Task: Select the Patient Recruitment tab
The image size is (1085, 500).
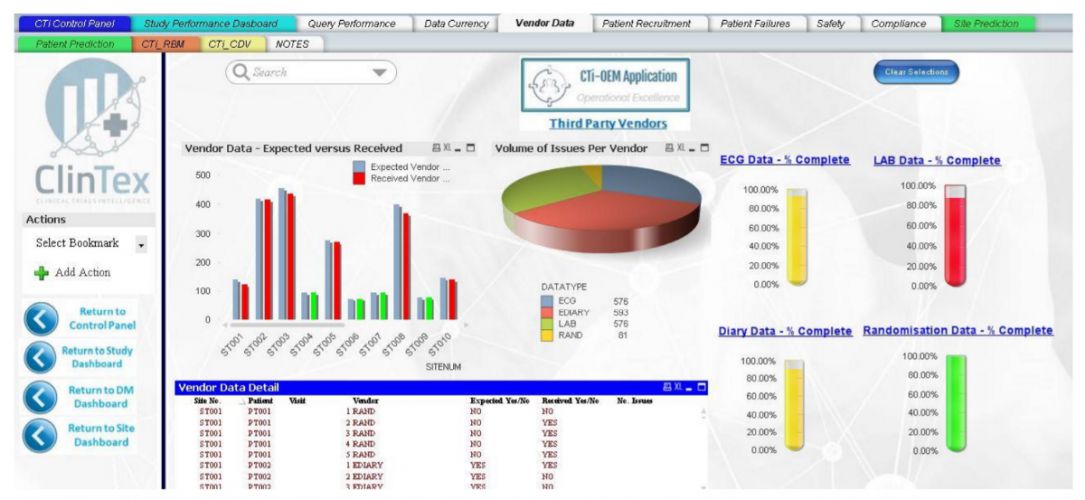Action: (646, 24)
